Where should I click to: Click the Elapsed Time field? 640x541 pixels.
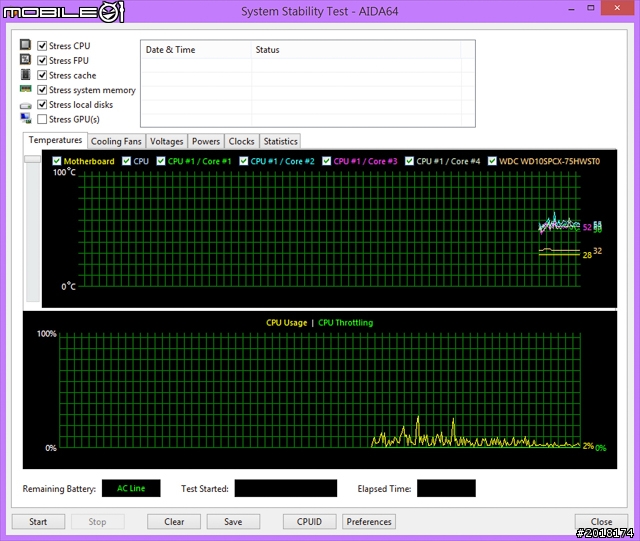446,488
